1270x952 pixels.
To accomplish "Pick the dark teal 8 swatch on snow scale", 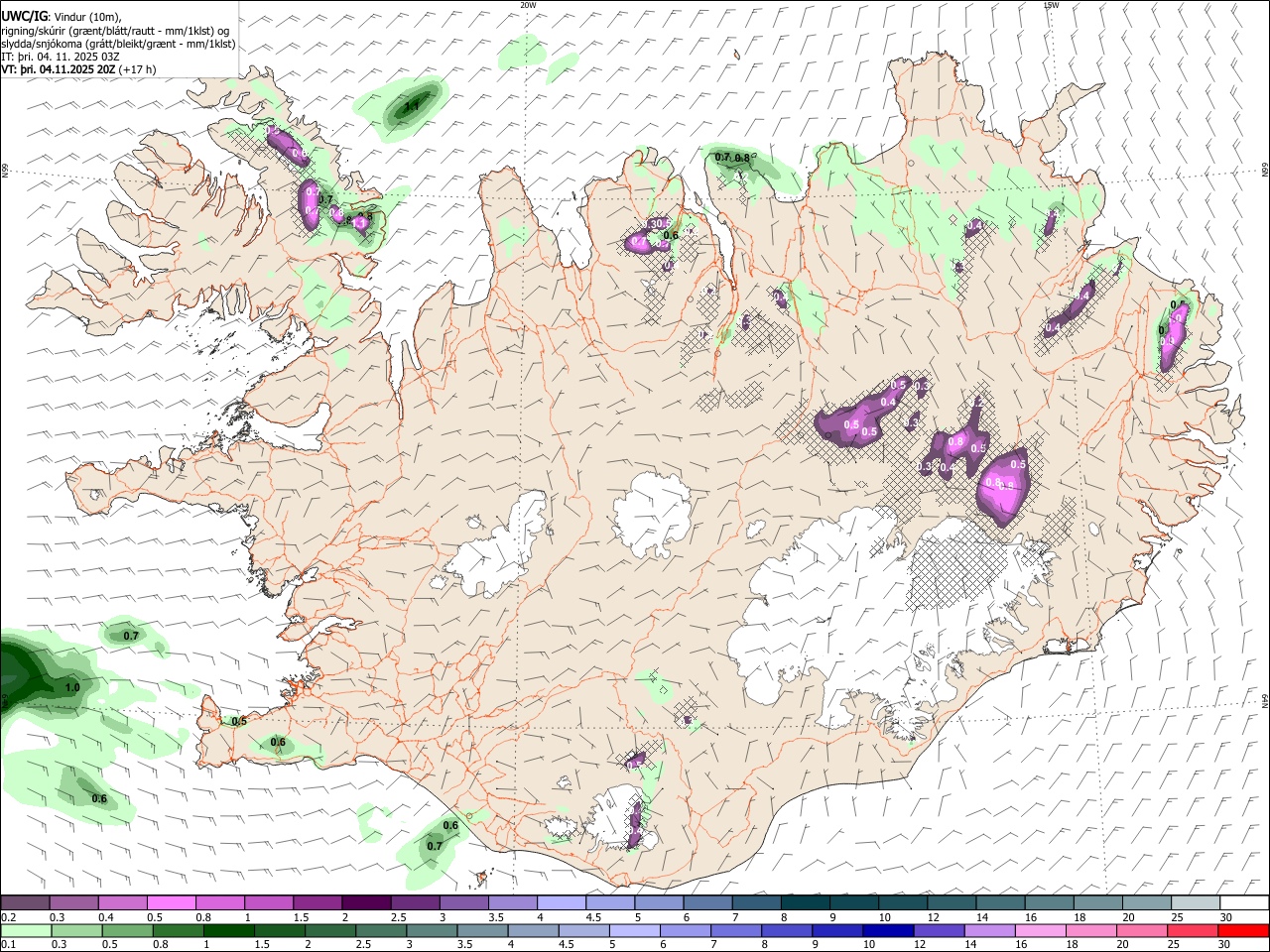I will [x=806, y=903].
